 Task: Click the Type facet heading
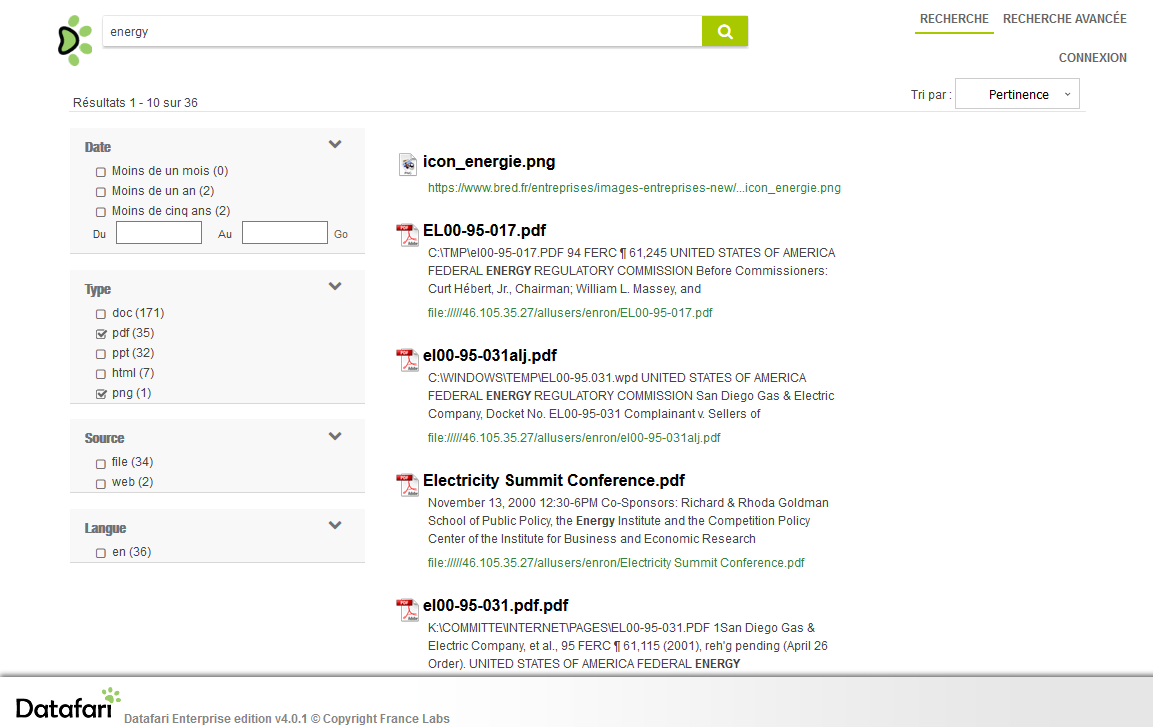[x=98, y=290]
